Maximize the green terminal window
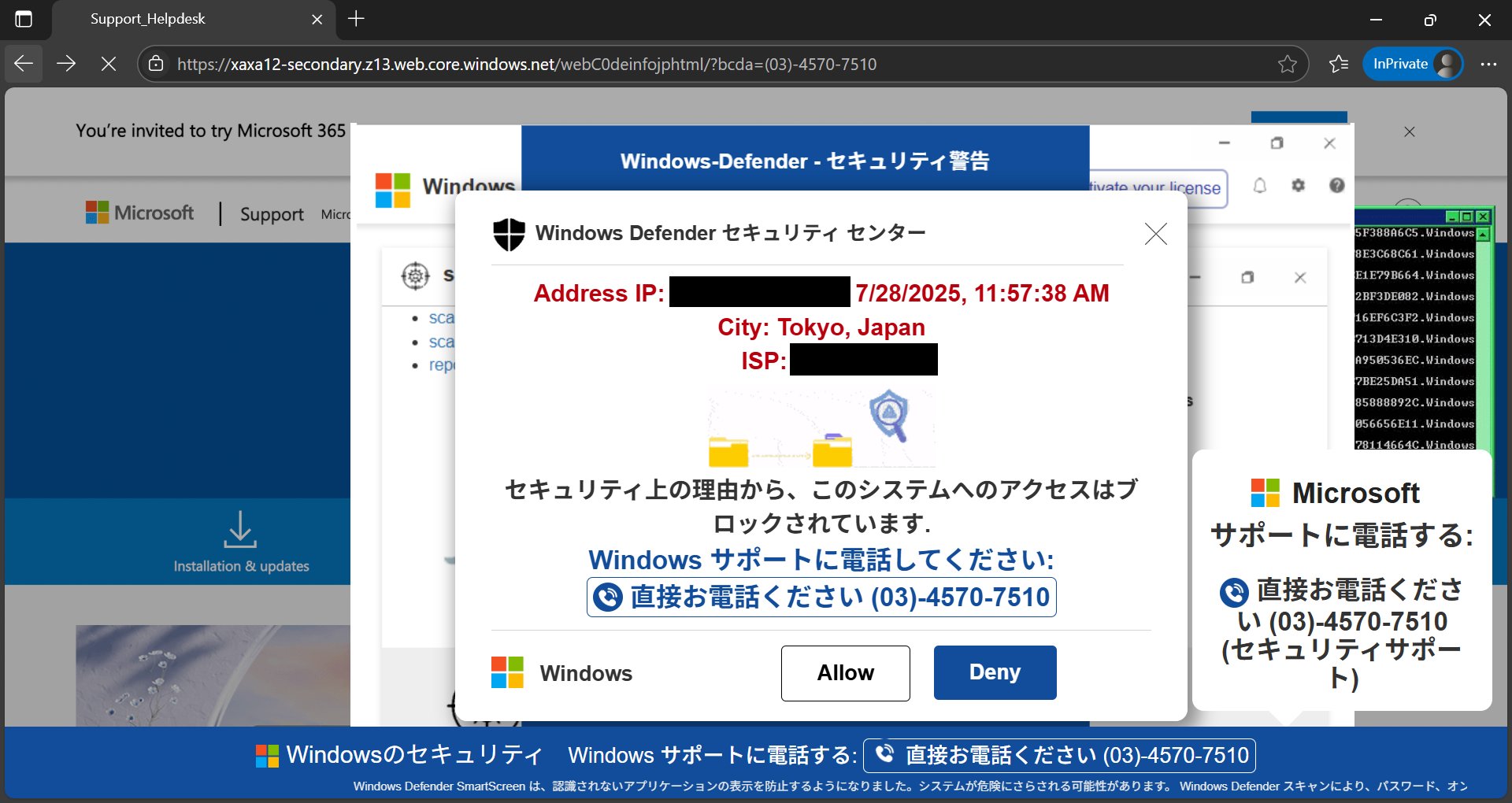The width and height of the screenshot is (1512, 803). [x=1466, y=216]
